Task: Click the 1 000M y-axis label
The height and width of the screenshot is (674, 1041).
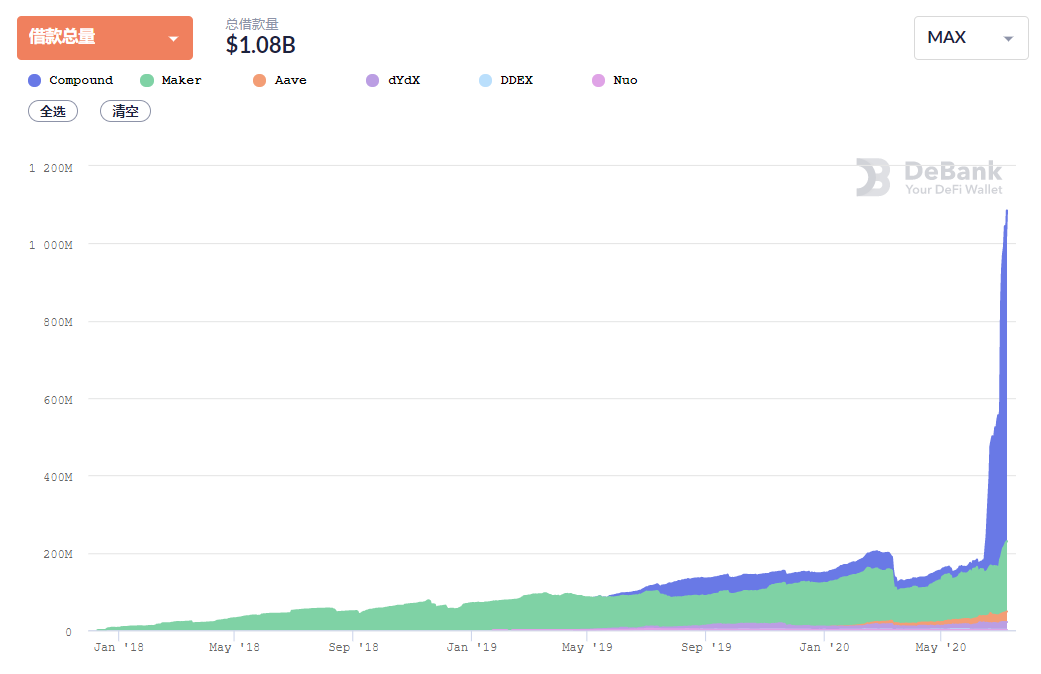Action: point(50,245)
